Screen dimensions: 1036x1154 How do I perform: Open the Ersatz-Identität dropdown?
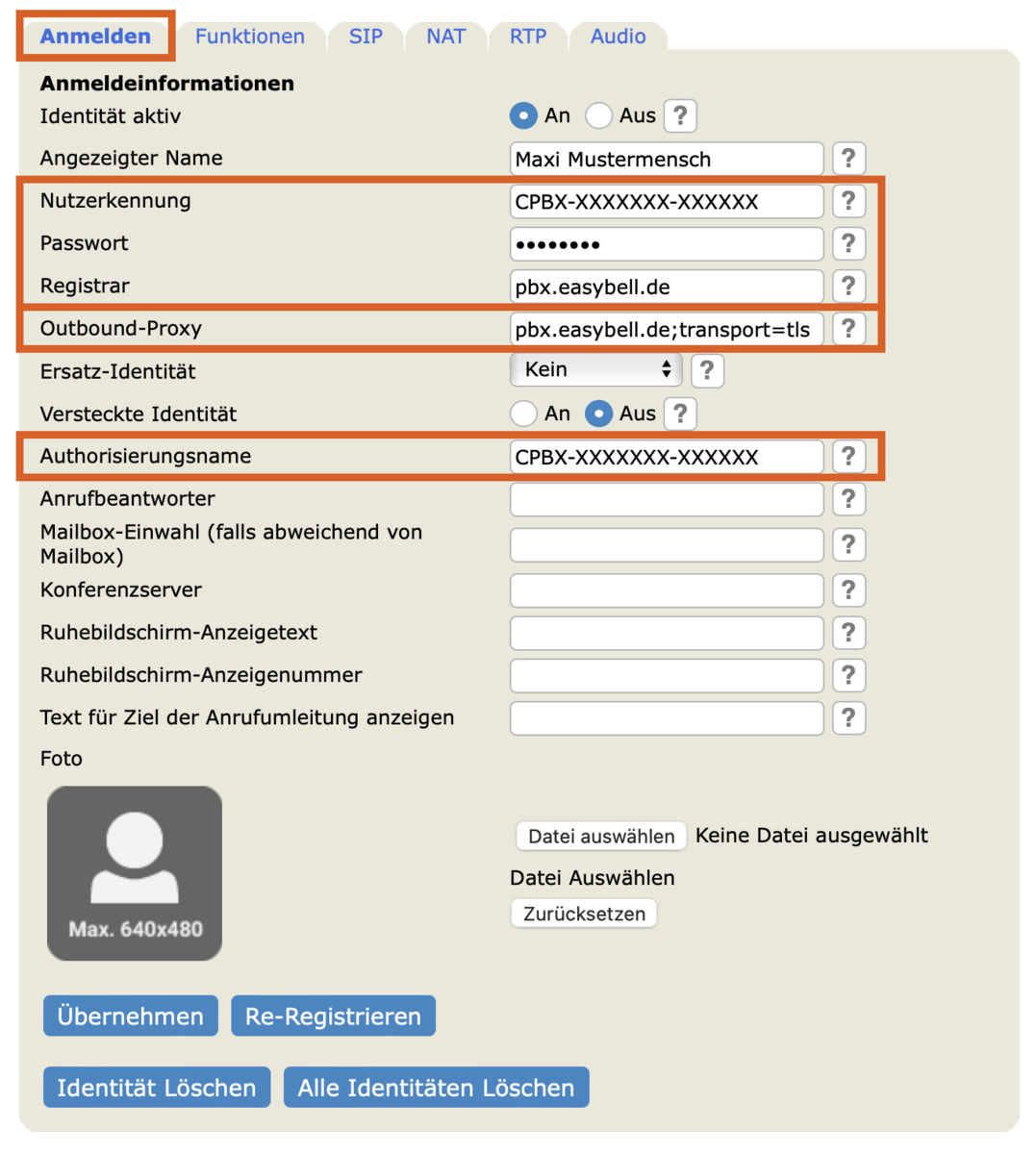[596, 369]
